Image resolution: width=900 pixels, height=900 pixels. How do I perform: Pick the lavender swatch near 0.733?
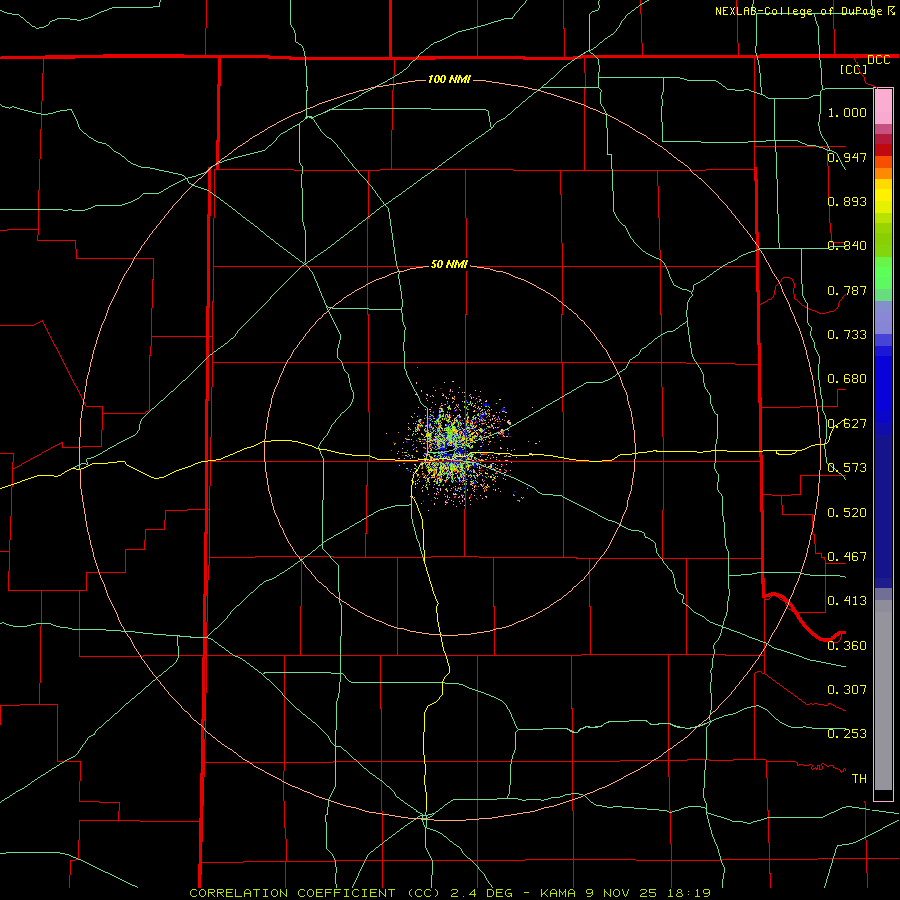pos(883,317)
